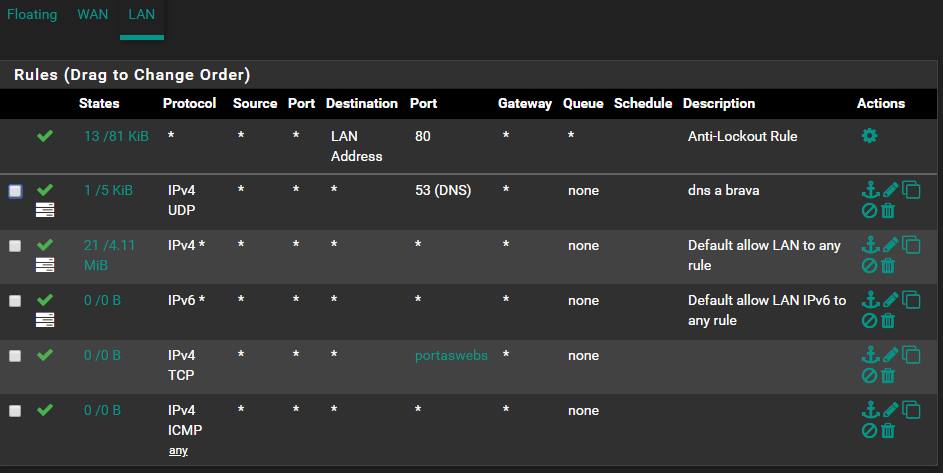Select the 'dns a brava' rule checkbox
This screenshot has width=943, height=473.
tap(15, 190)
